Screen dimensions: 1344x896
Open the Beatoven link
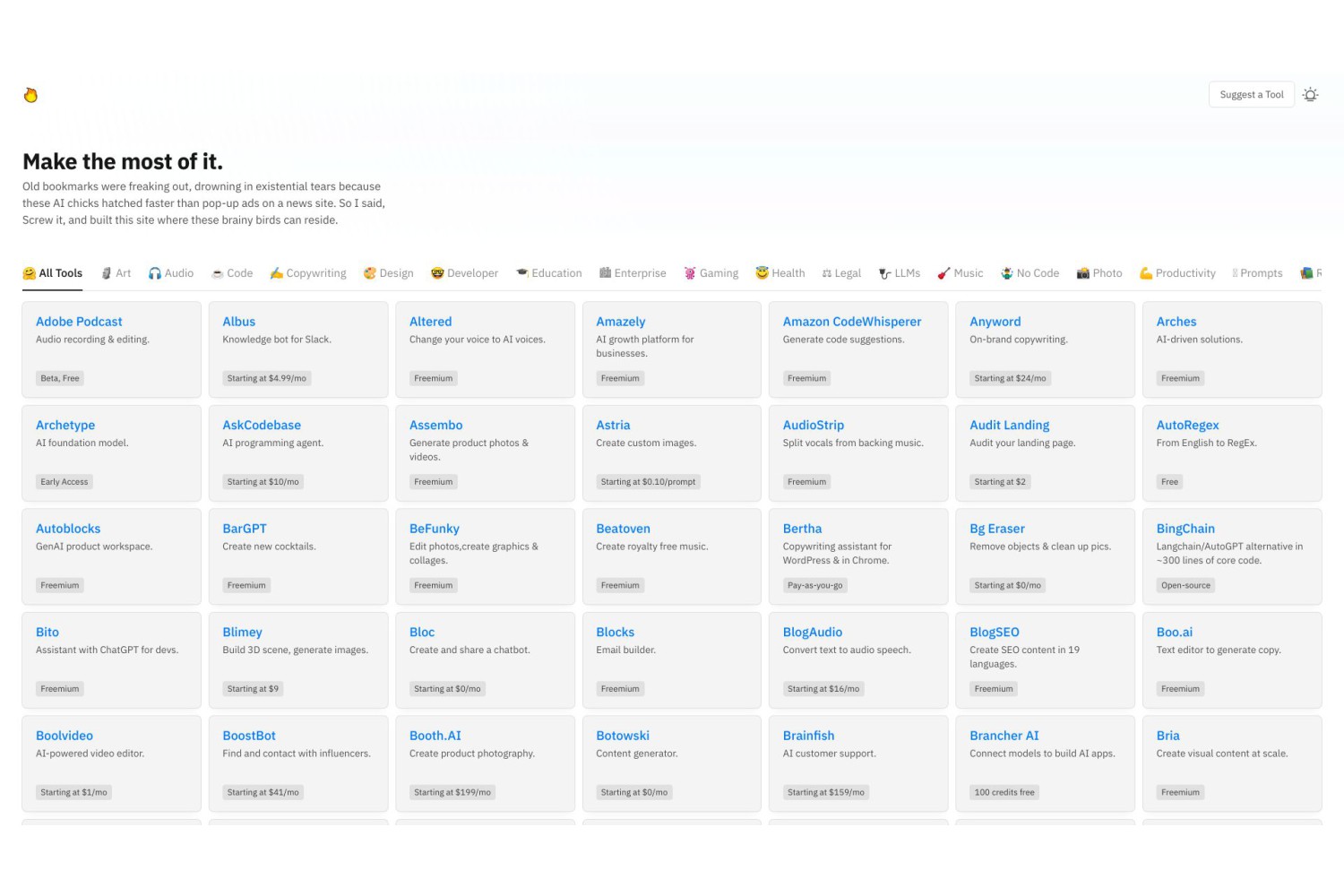(x=624, y=529)
